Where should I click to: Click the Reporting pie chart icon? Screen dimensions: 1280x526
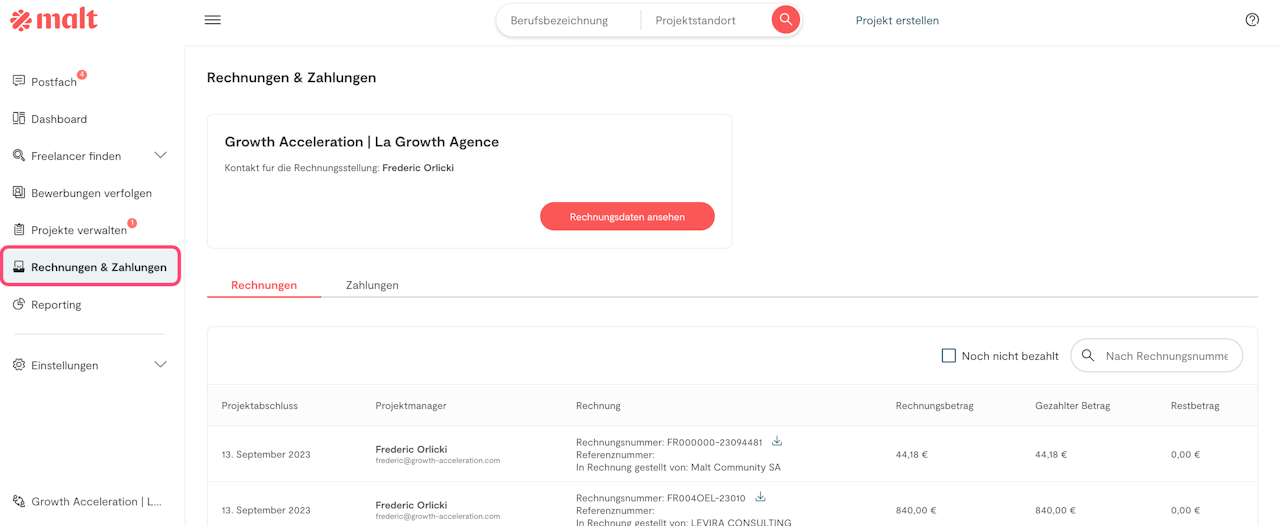(19, 304)
